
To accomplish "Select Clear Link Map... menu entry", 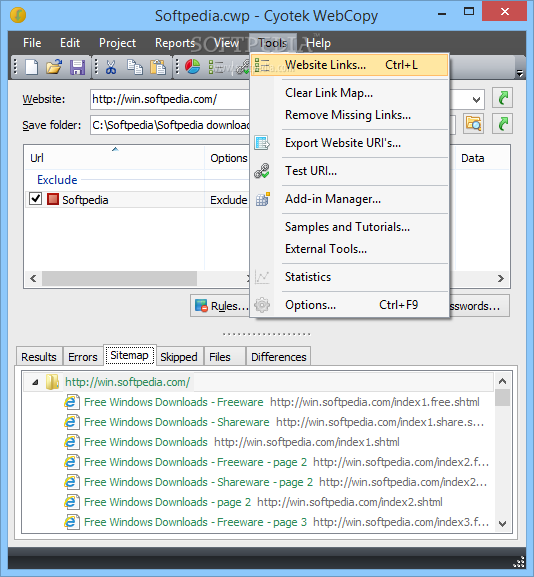I will click(x=350, y=93).
